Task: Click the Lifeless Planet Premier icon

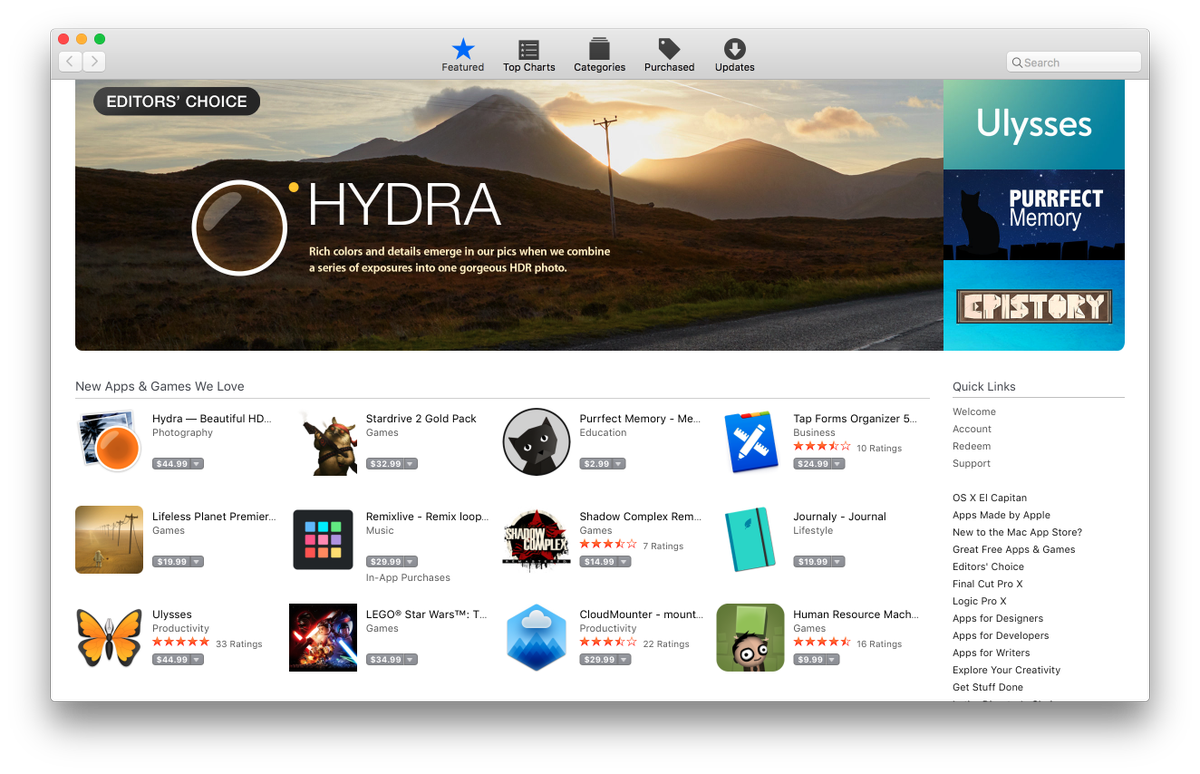Action: pyautogui.click(x=109, y=539)
